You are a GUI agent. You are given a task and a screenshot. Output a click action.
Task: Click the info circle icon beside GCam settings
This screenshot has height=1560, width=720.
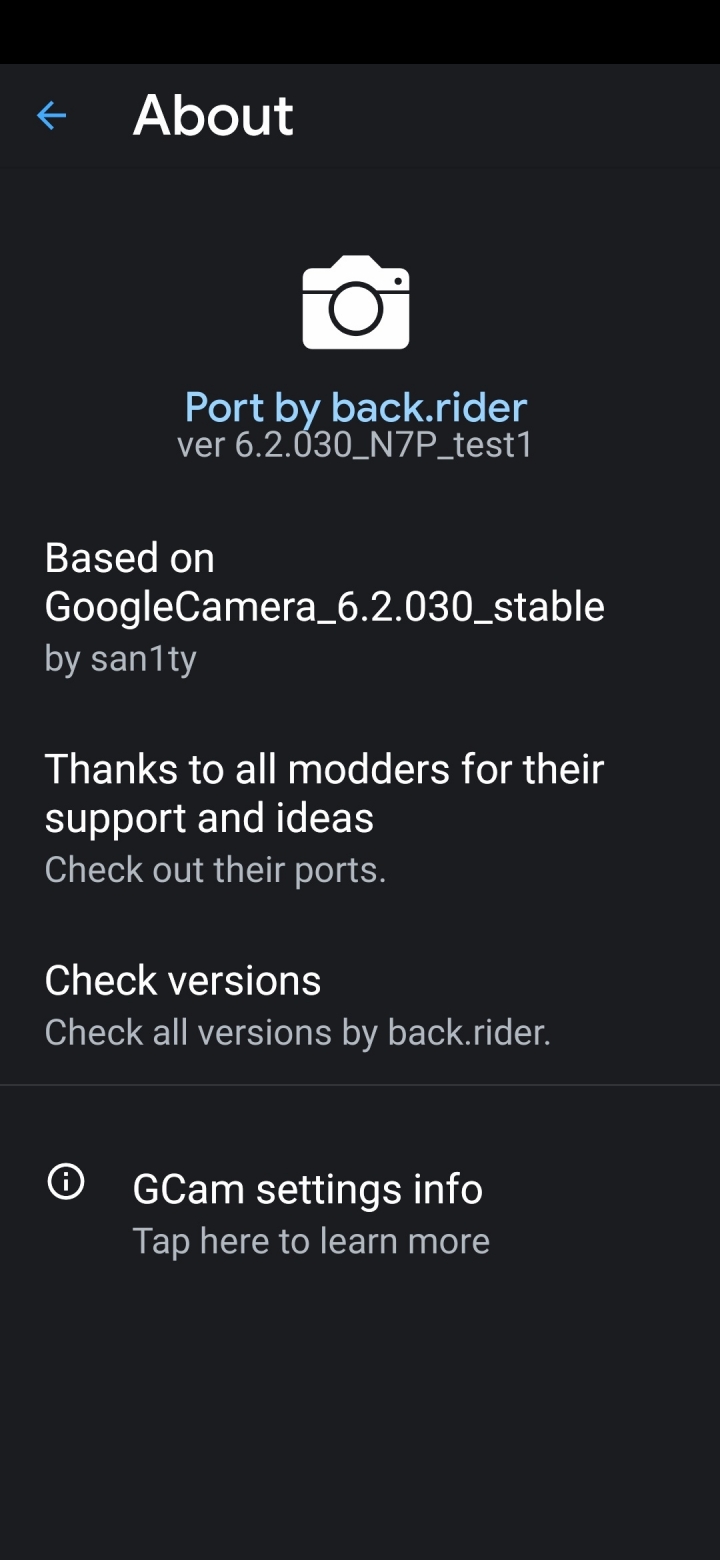(66, 1182)
